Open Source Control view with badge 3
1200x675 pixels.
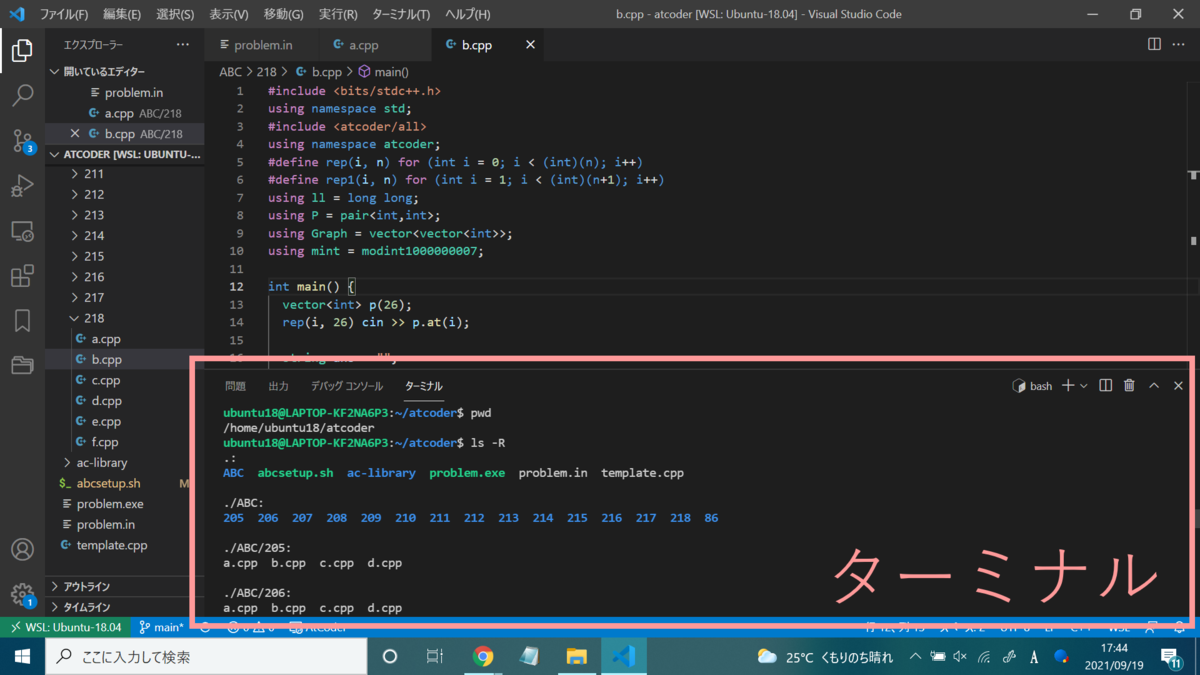pyautogui.click(x=22, y=141)
